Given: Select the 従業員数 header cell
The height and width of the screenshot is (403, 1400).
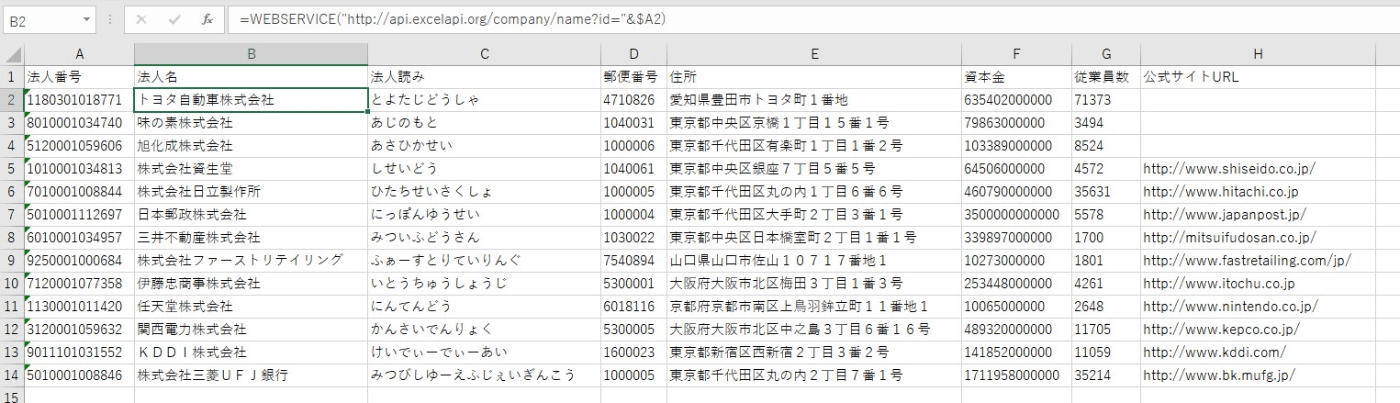Looking at the screenshot, I should coord(1105,76).
